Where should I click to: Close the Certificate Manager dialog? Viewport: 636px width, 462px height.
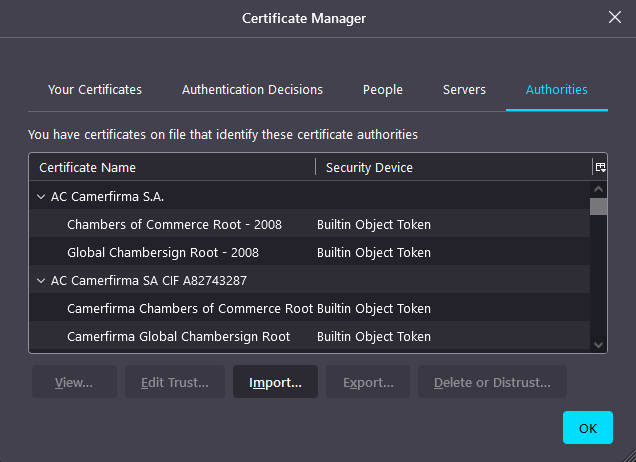pos(615,17)
